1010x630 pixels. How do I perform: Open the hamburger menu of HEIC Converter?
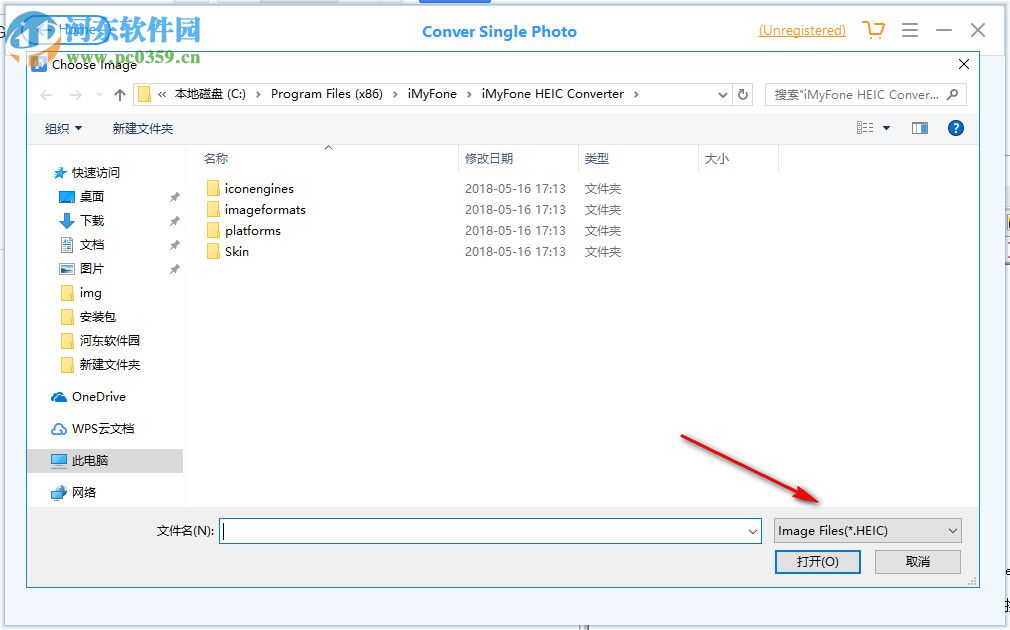[910, 30]
